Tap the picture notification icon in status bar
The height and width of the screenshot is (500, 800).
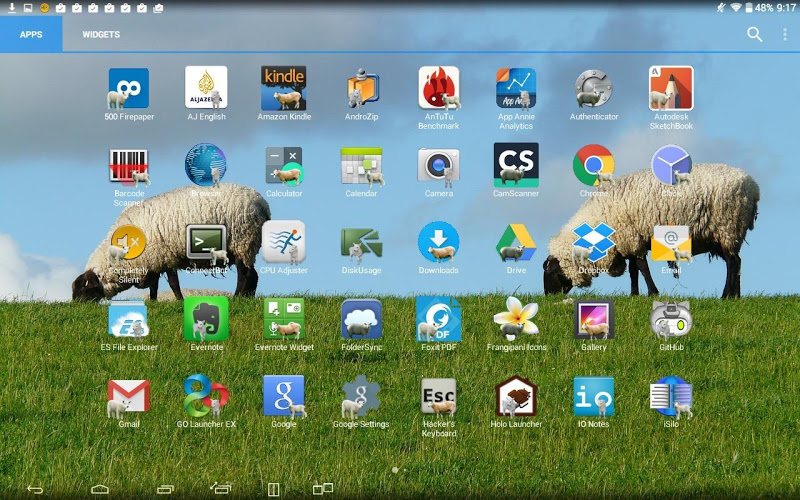click(28, 8)
